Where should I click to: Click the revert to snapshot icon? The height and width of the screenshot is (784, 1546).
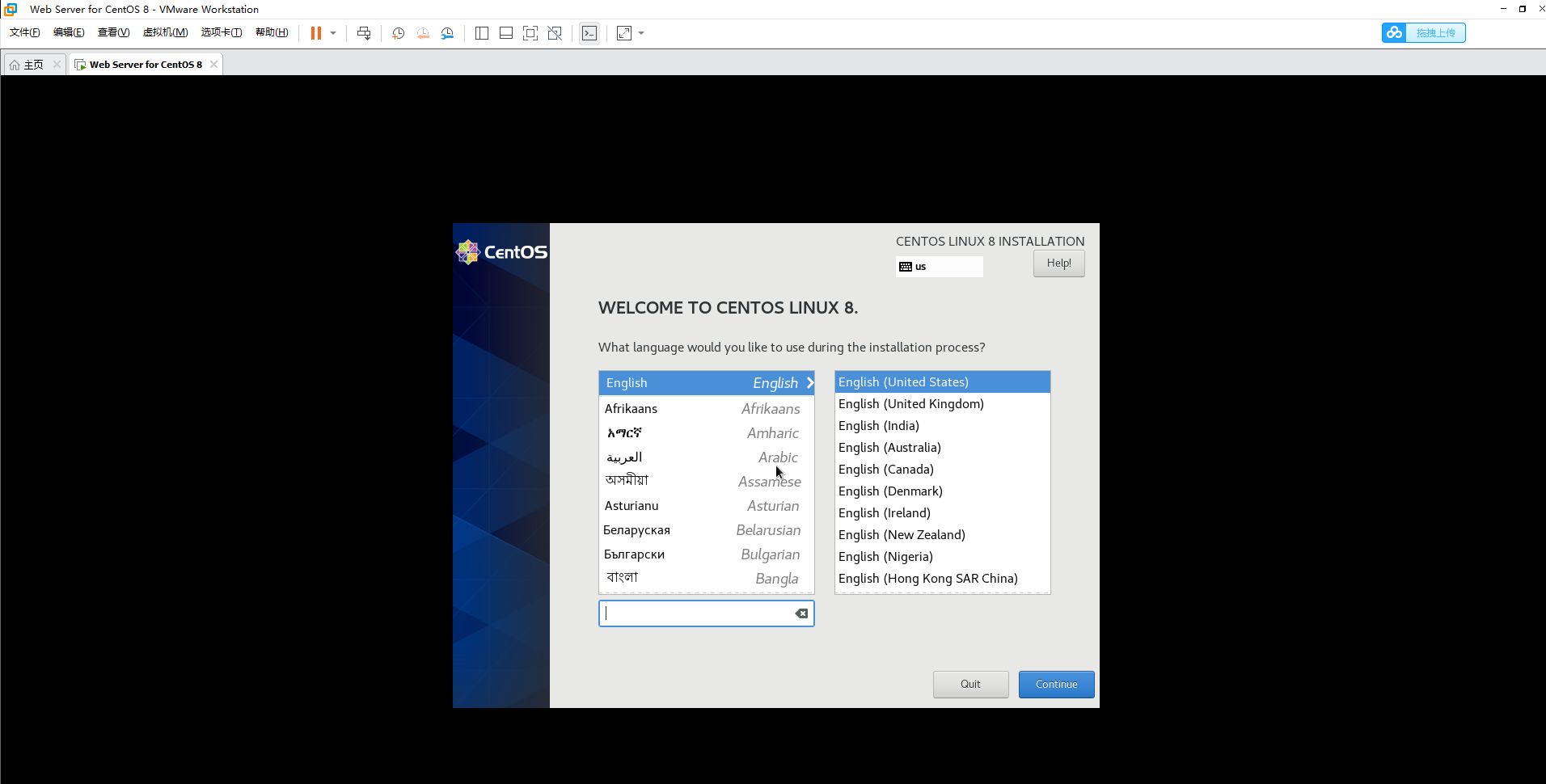pos(423,33)
